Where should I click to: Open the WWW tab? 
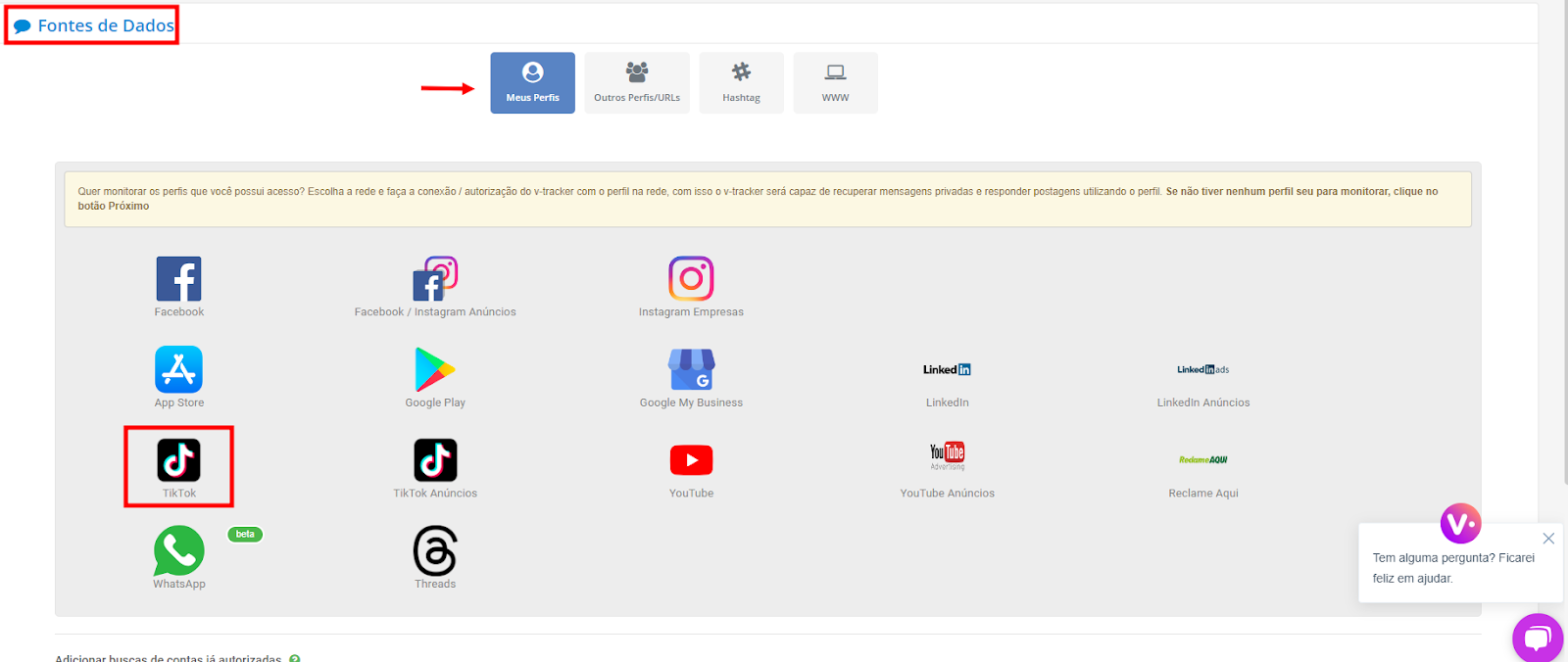(835, 83)
